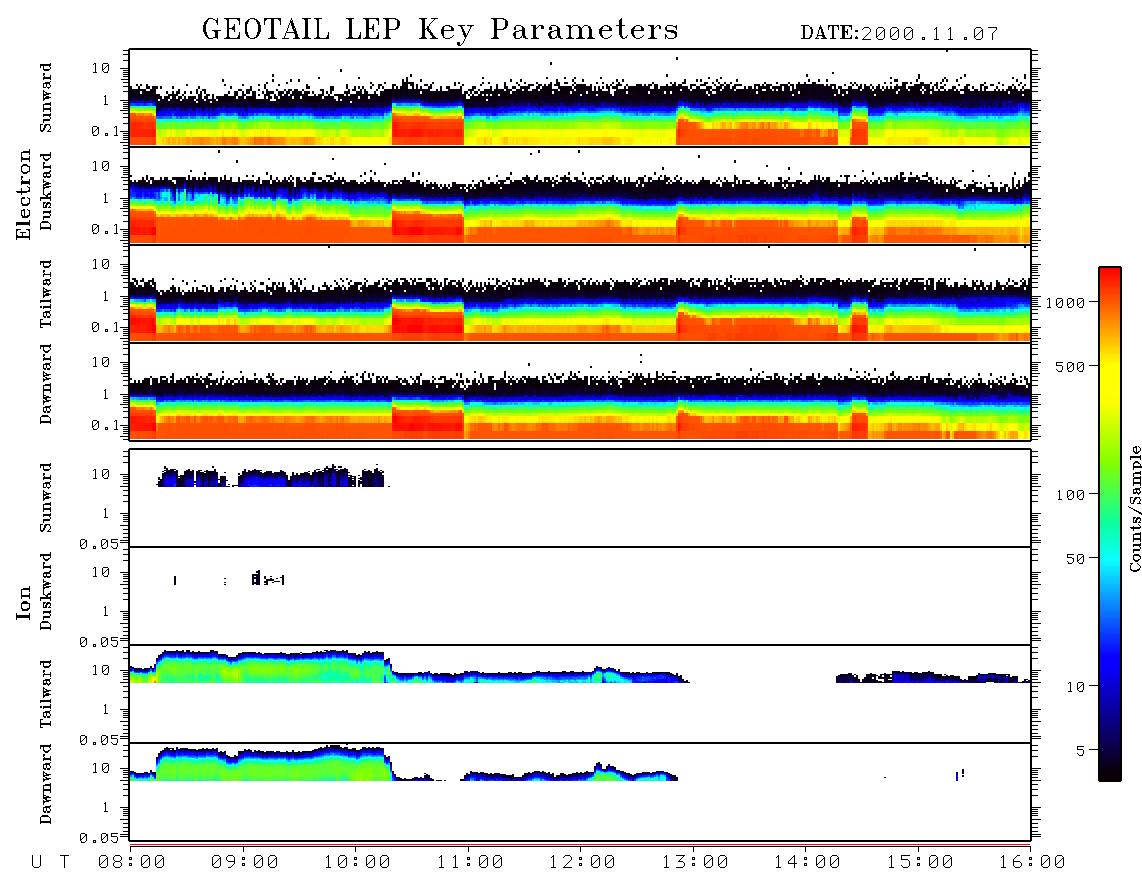Click the rainbow Counts/Sample color bar
The height and width of the screenshot is (880, 1142).
click(x=1110, y=524)
